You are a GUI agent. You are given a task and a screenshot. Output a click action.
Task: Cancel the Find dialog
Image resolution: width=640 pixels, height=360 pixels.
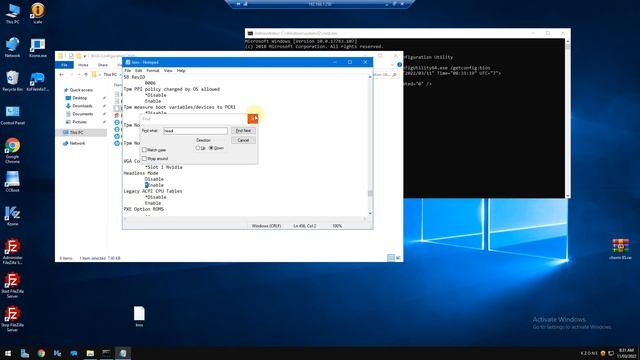(x=243, y=140)
